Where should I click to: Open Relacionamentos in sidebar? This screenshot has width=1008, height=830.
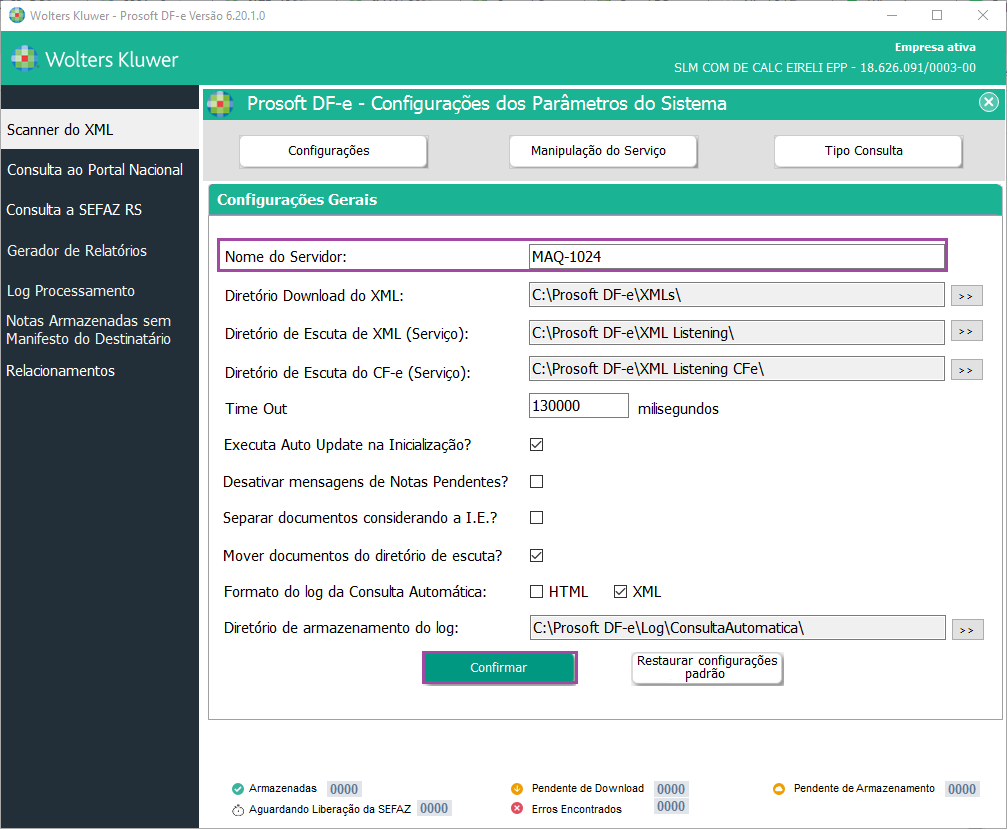(60, 371)
